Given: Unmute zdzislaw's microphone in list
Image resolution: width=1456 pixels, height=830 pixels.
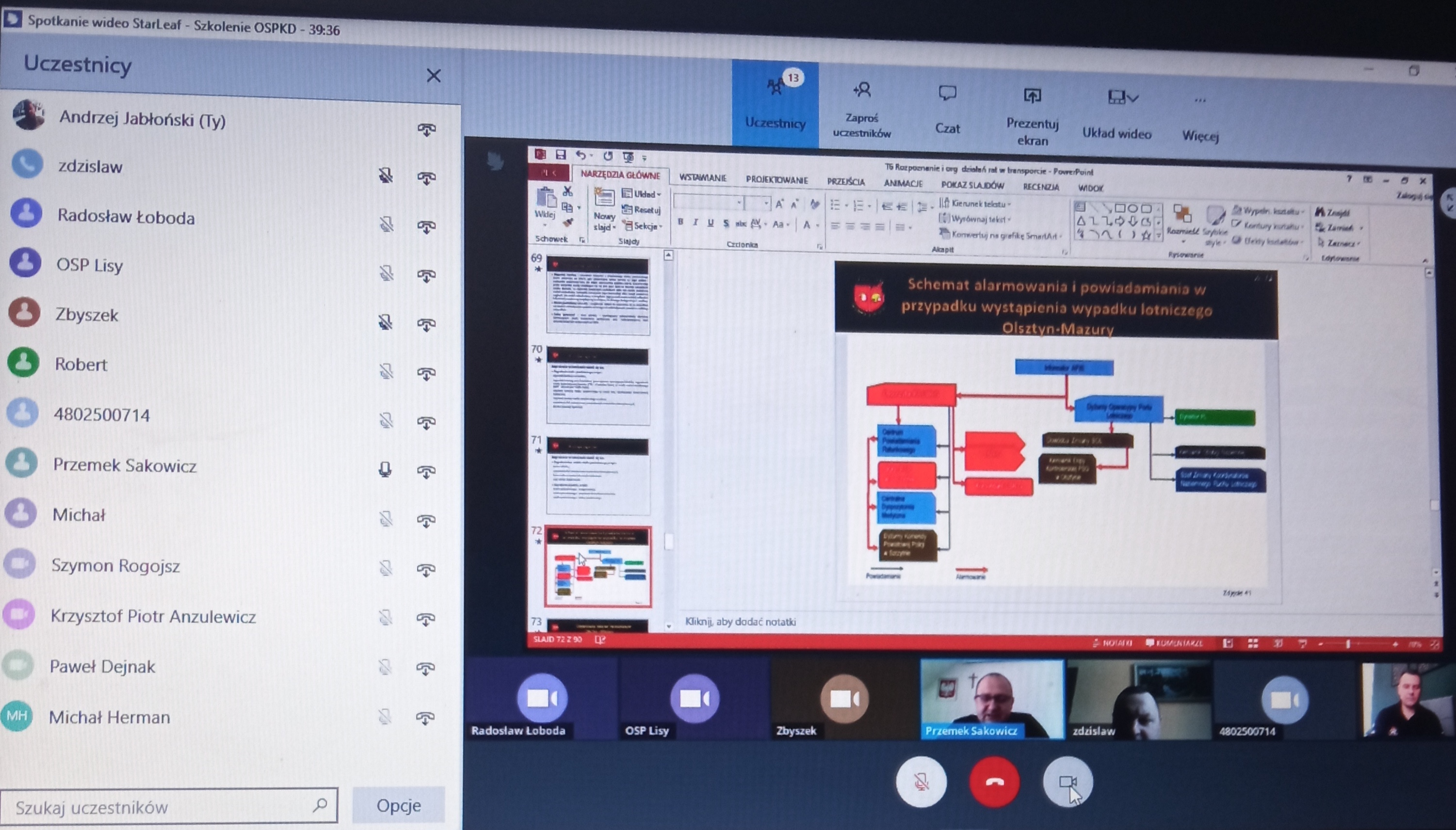Looking at the screenshot, I should coord(386,176).
